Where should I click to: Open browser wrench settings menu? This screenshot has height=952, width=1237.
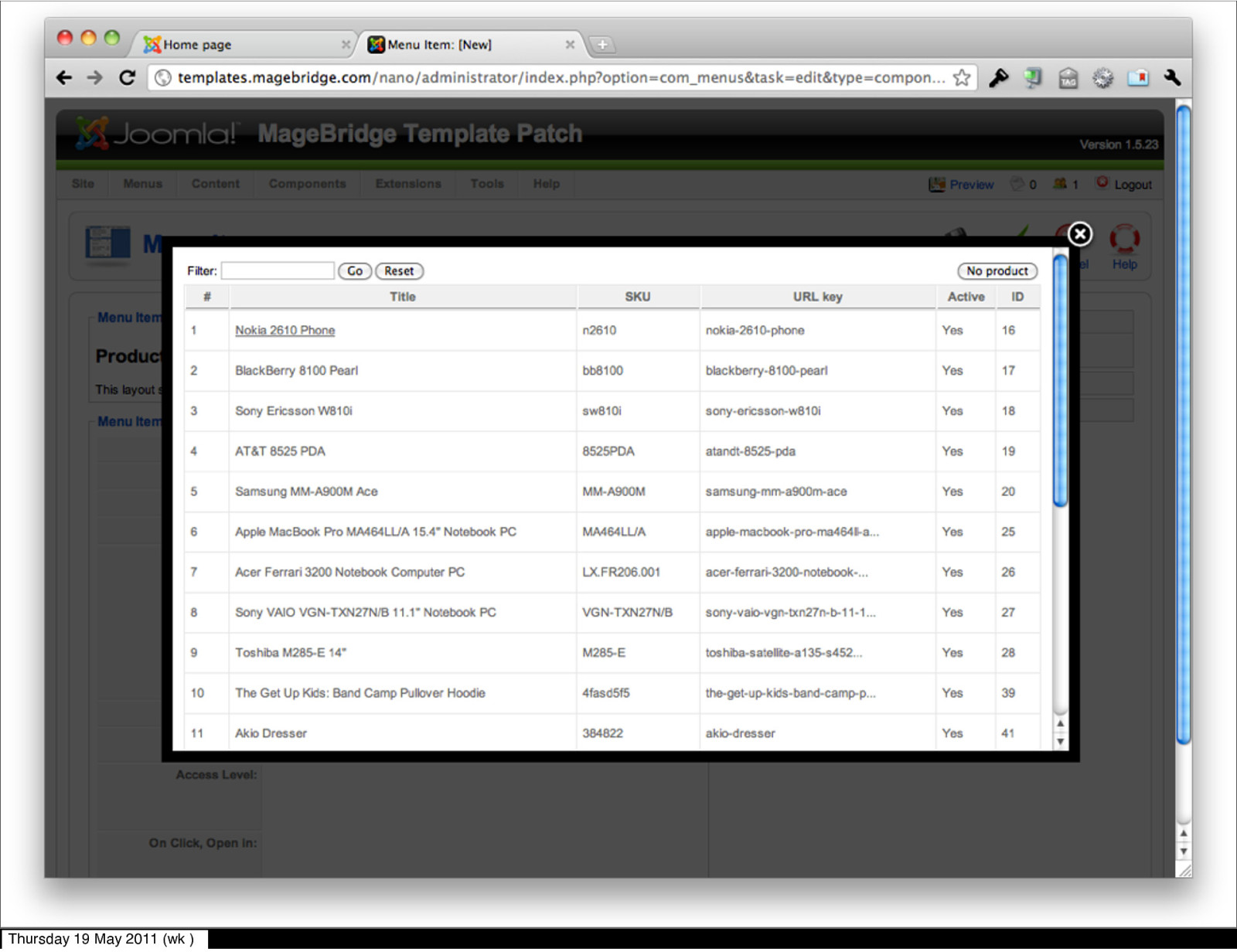click(x=1172, y=77)
